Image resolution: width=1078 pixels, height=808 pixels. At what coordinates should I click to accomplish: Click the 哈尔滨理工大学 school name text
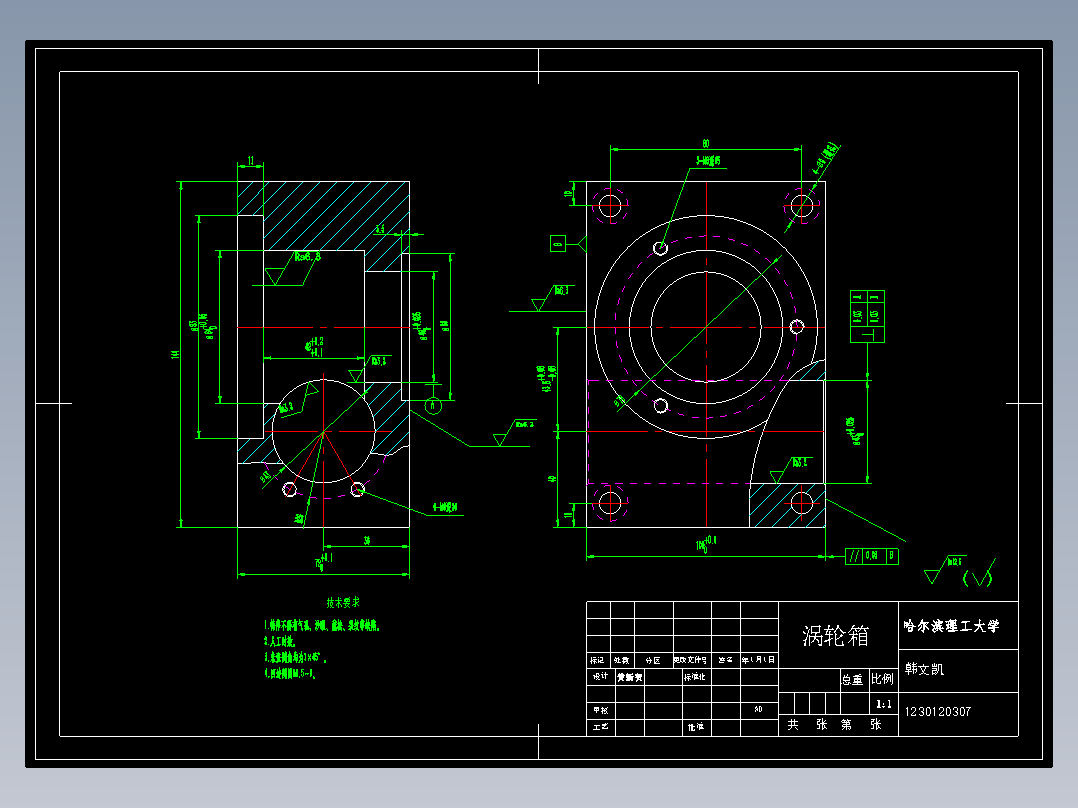coord(952,626)
